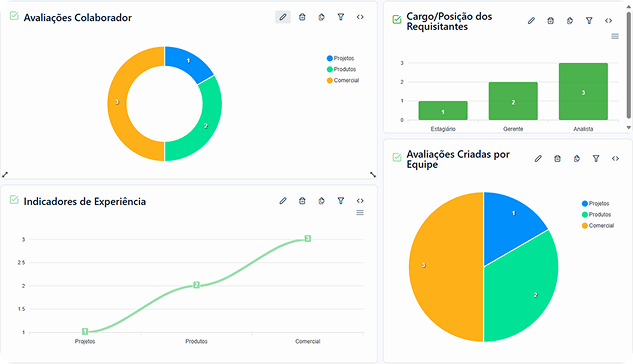Click the edit pencil on Avaliações Colaborador
Screen dimensions: 633x364
point(283,17)
